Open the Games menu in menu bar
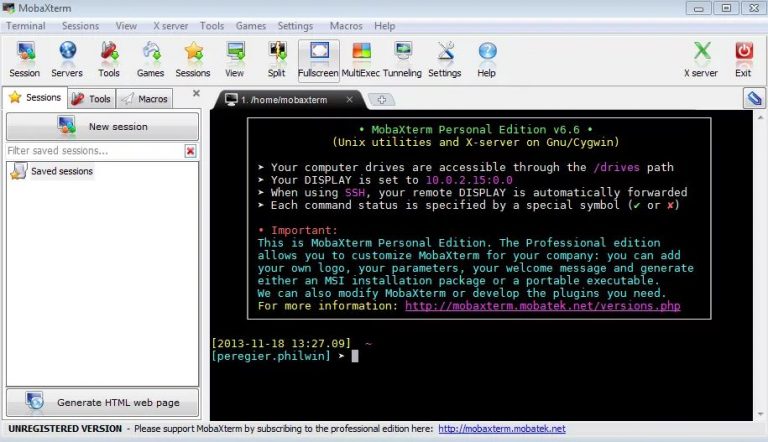The height and width of the screenshot is (442, 768). pos(251,26)
